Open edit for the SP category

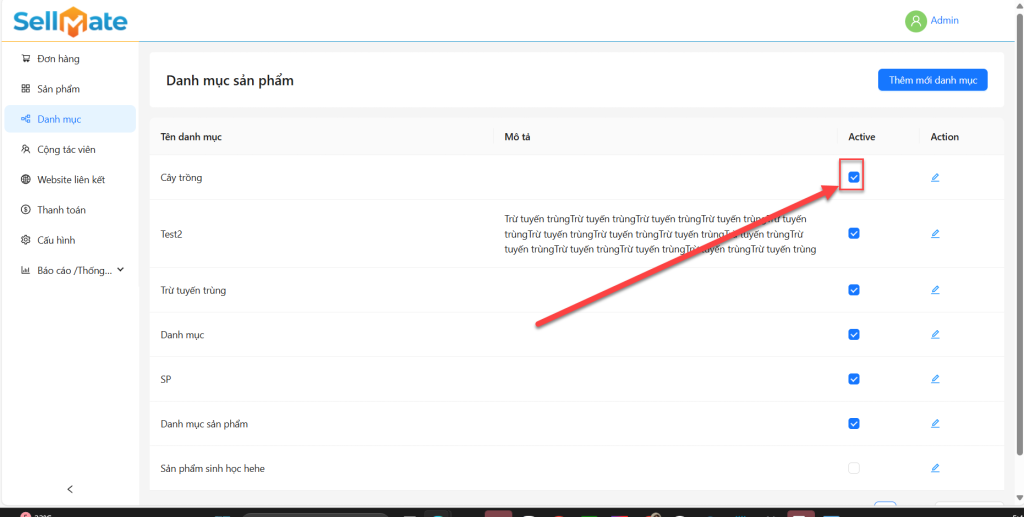[x=935, y=379]
